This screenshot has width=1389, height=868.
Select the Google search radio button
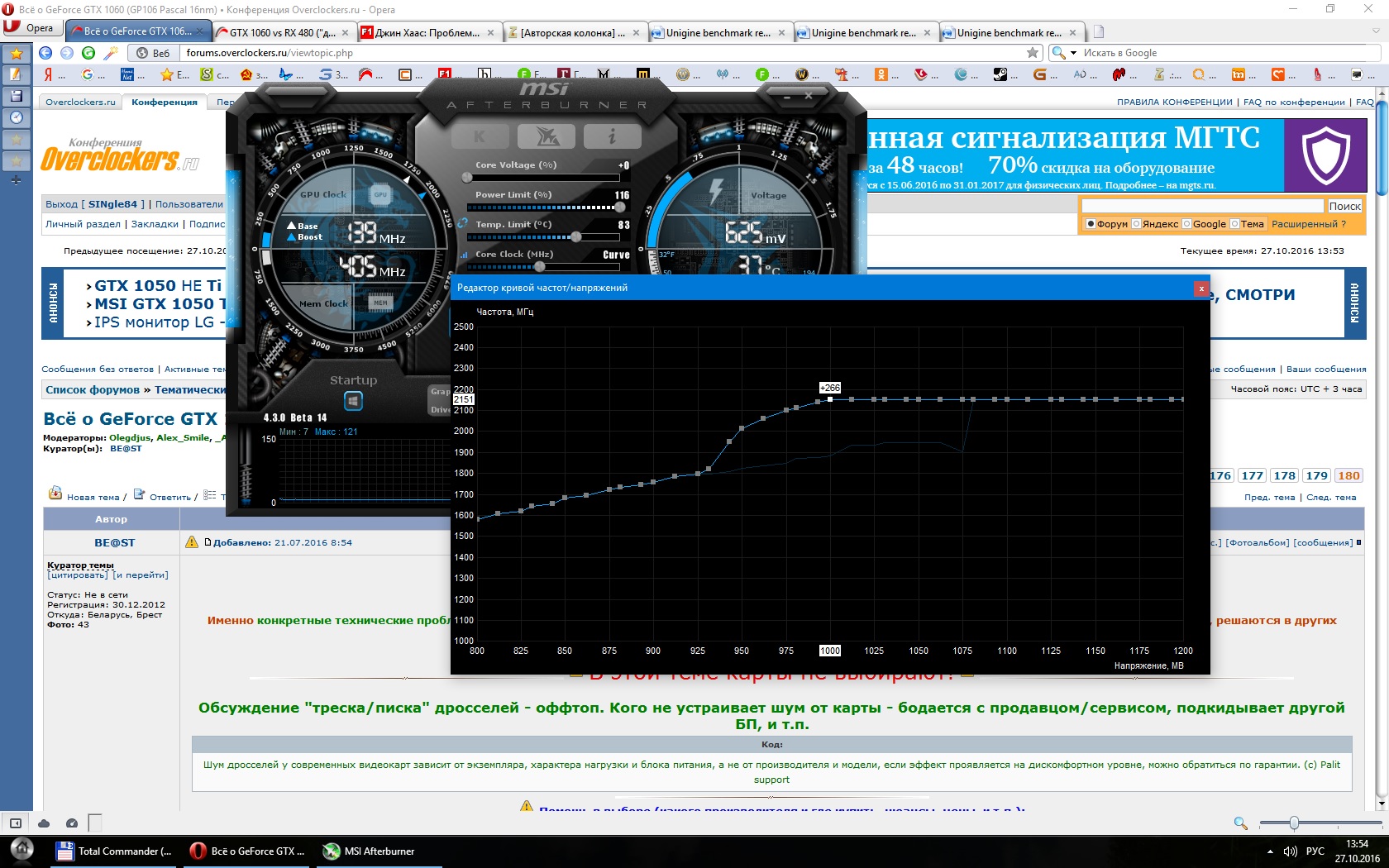1186,224
